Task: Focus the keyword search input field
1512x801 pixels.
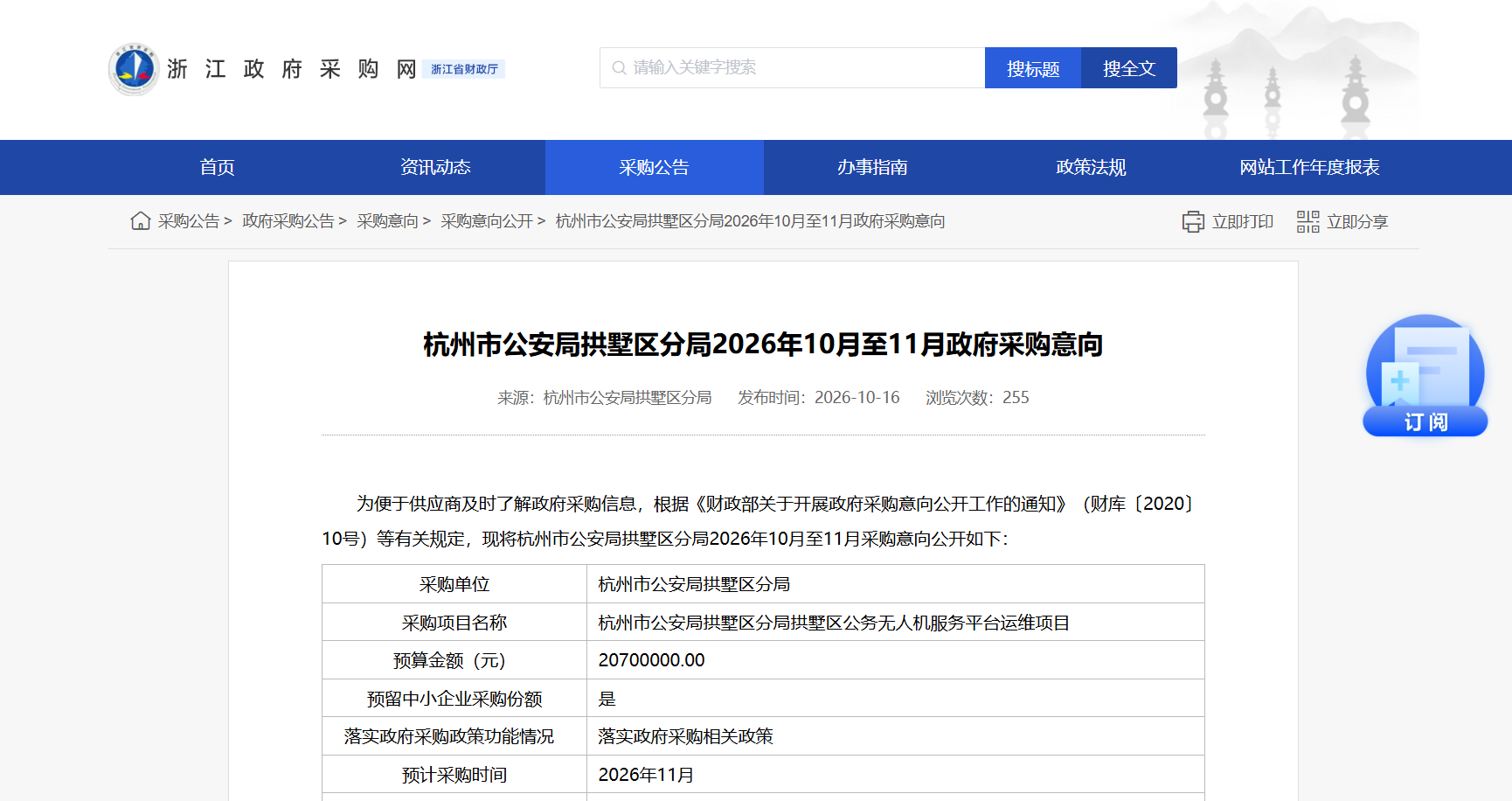Action: [x=793, y=68]
